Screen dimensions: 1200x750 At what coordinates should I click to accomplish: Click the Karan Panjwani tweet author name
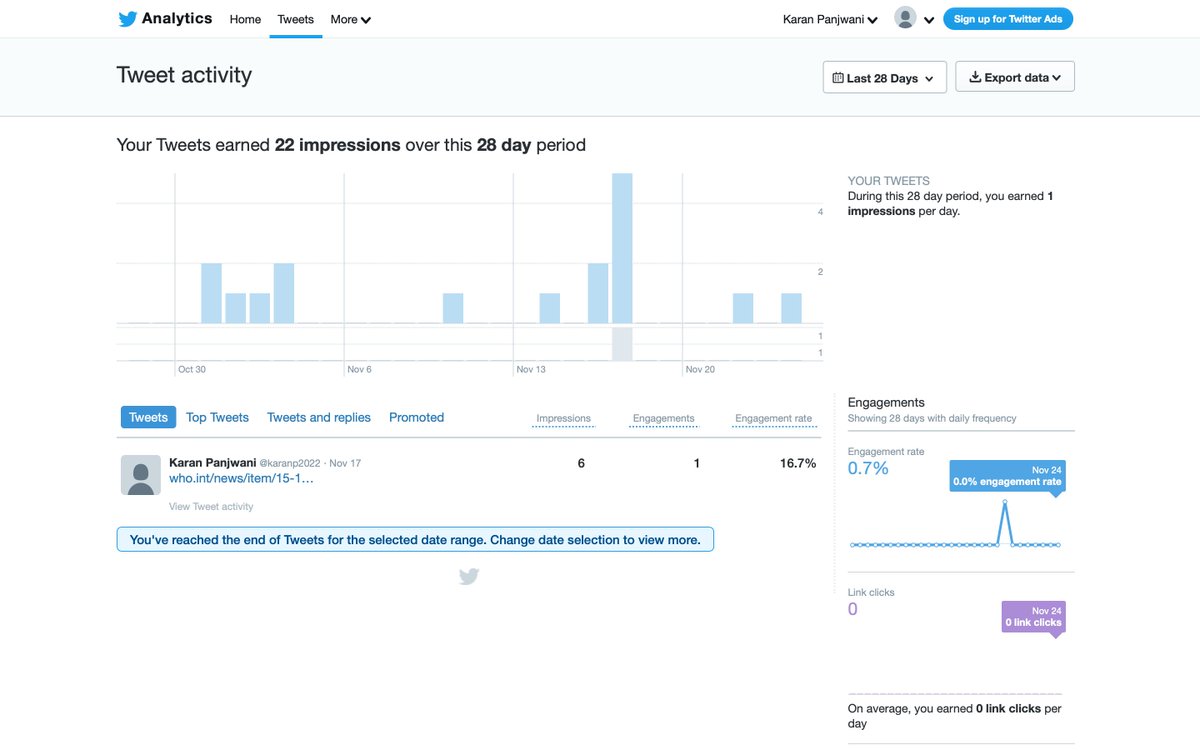212,463
